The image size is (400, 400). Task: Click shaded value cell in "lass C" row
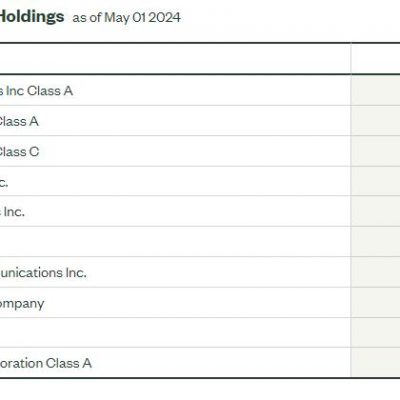(375, 151)
